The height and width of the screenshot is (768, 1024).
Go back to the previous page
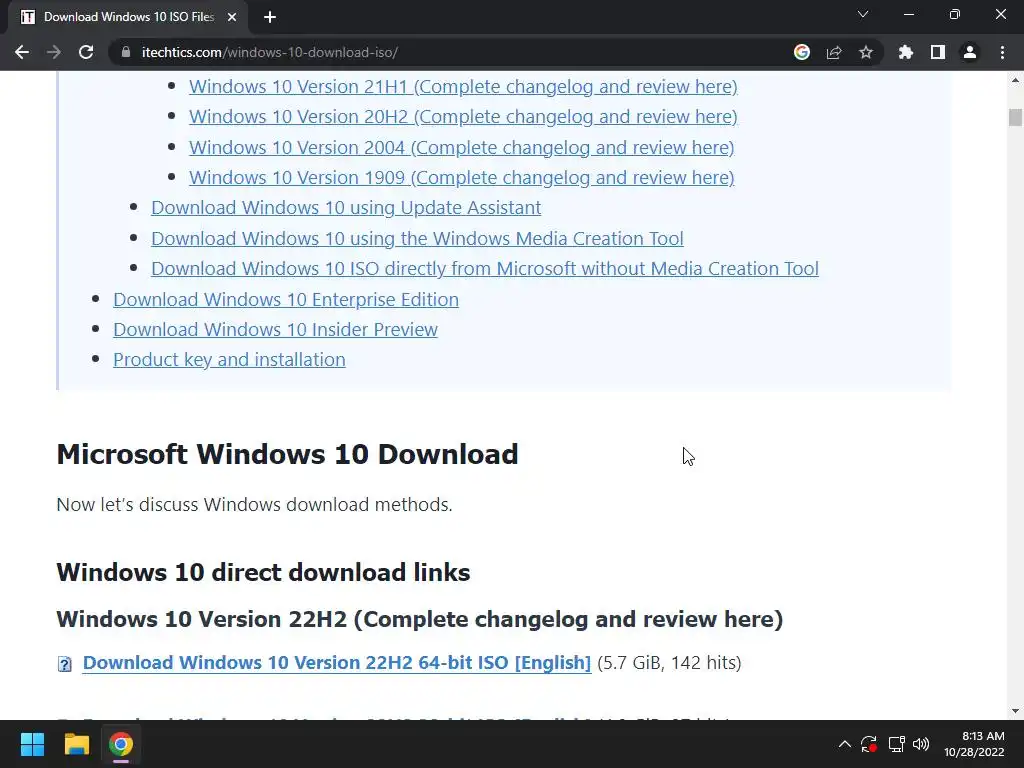coord(22,52)
